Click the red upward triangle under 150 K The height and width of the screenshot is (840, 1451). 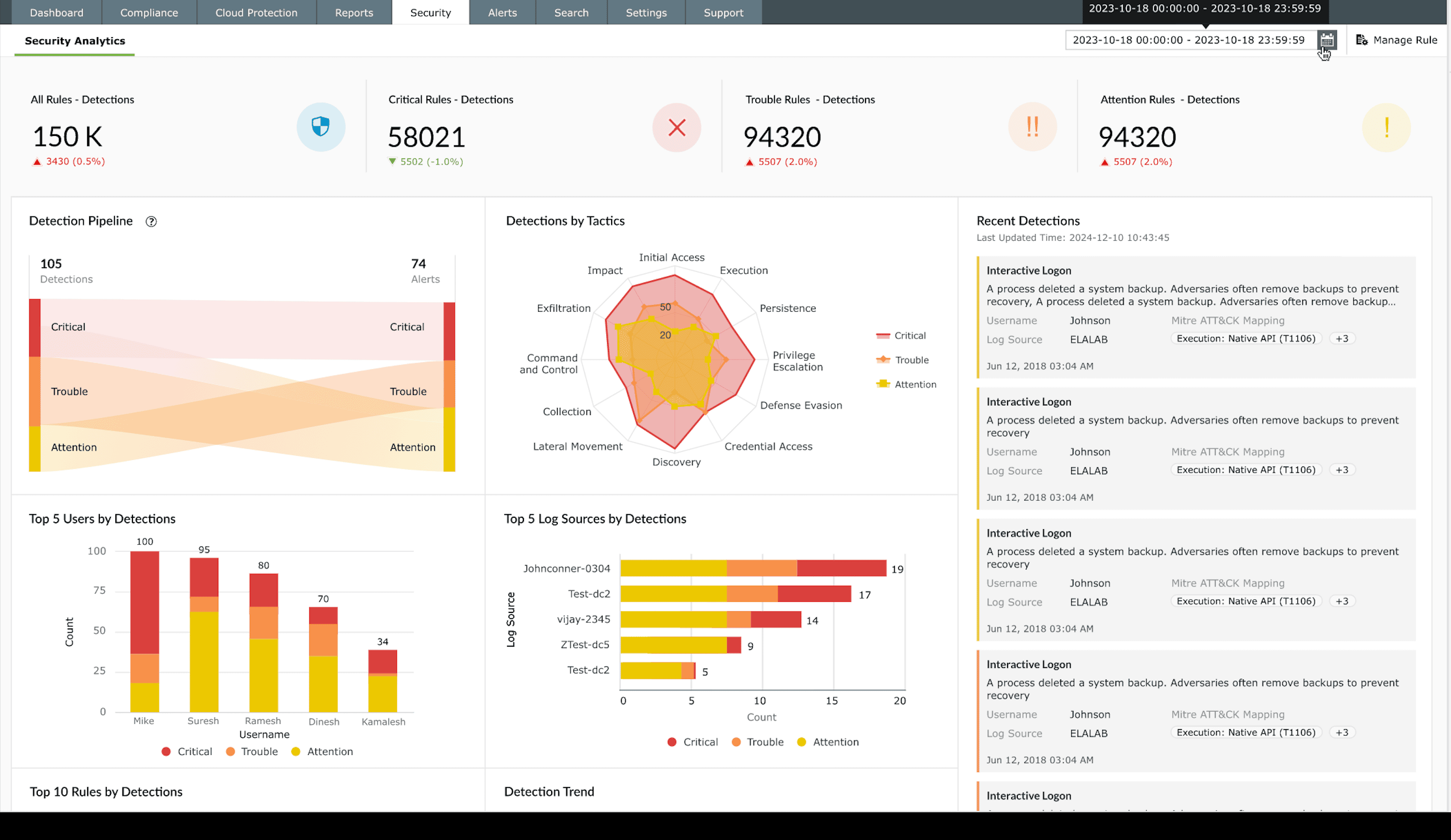tap(37, 162)
